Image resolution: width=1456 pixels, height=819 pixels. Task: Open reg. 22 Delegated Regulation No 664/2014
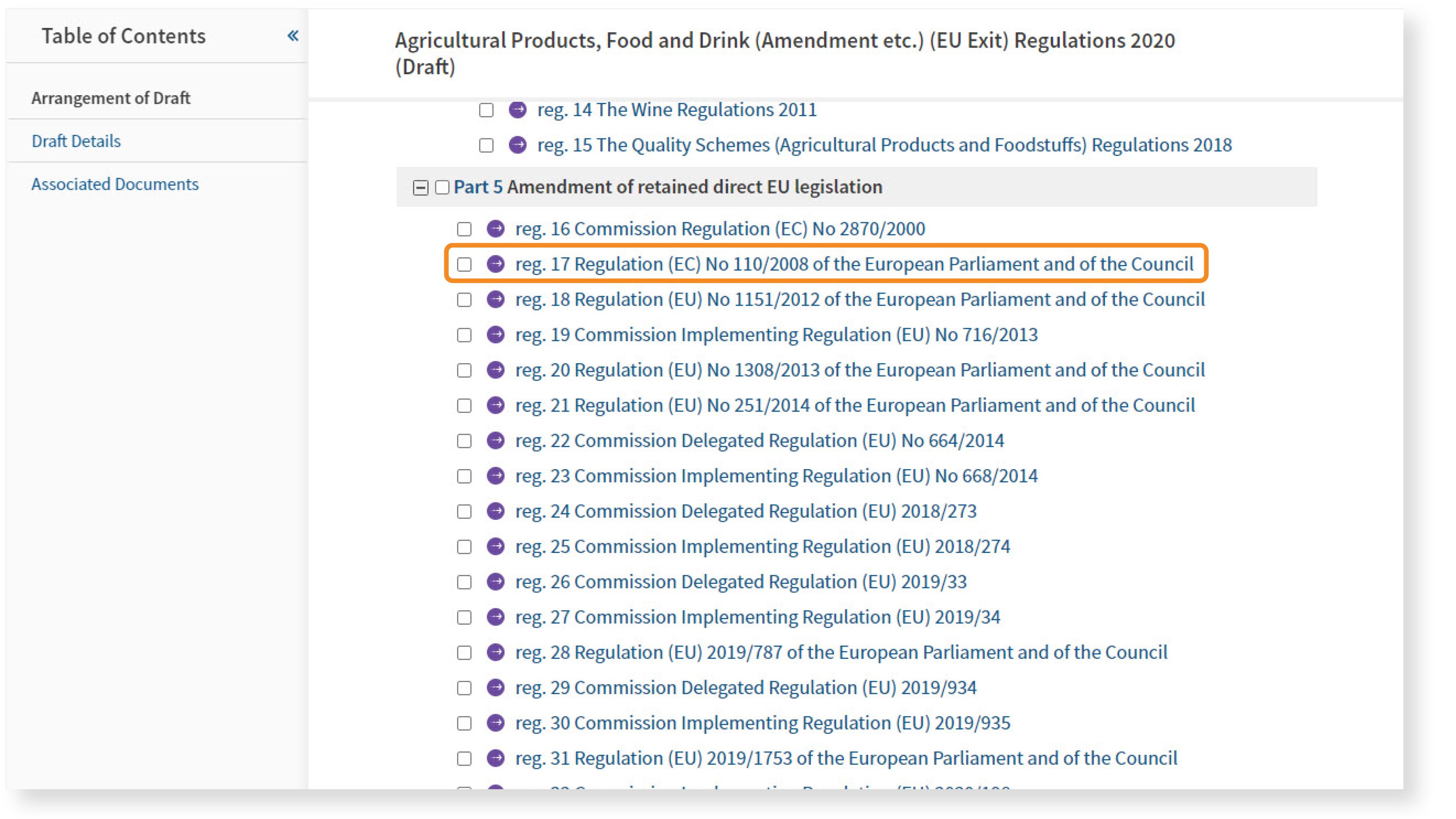pyautogui.click(x=760, y=441)
